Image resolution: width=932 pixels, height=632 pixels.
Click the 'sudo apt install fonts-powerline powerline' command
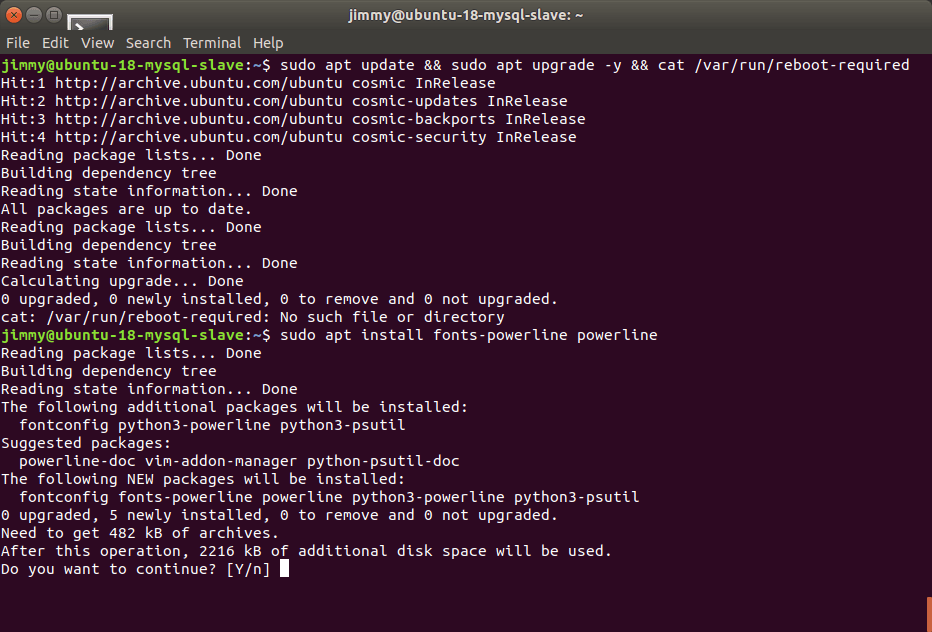tap(468, 335)
